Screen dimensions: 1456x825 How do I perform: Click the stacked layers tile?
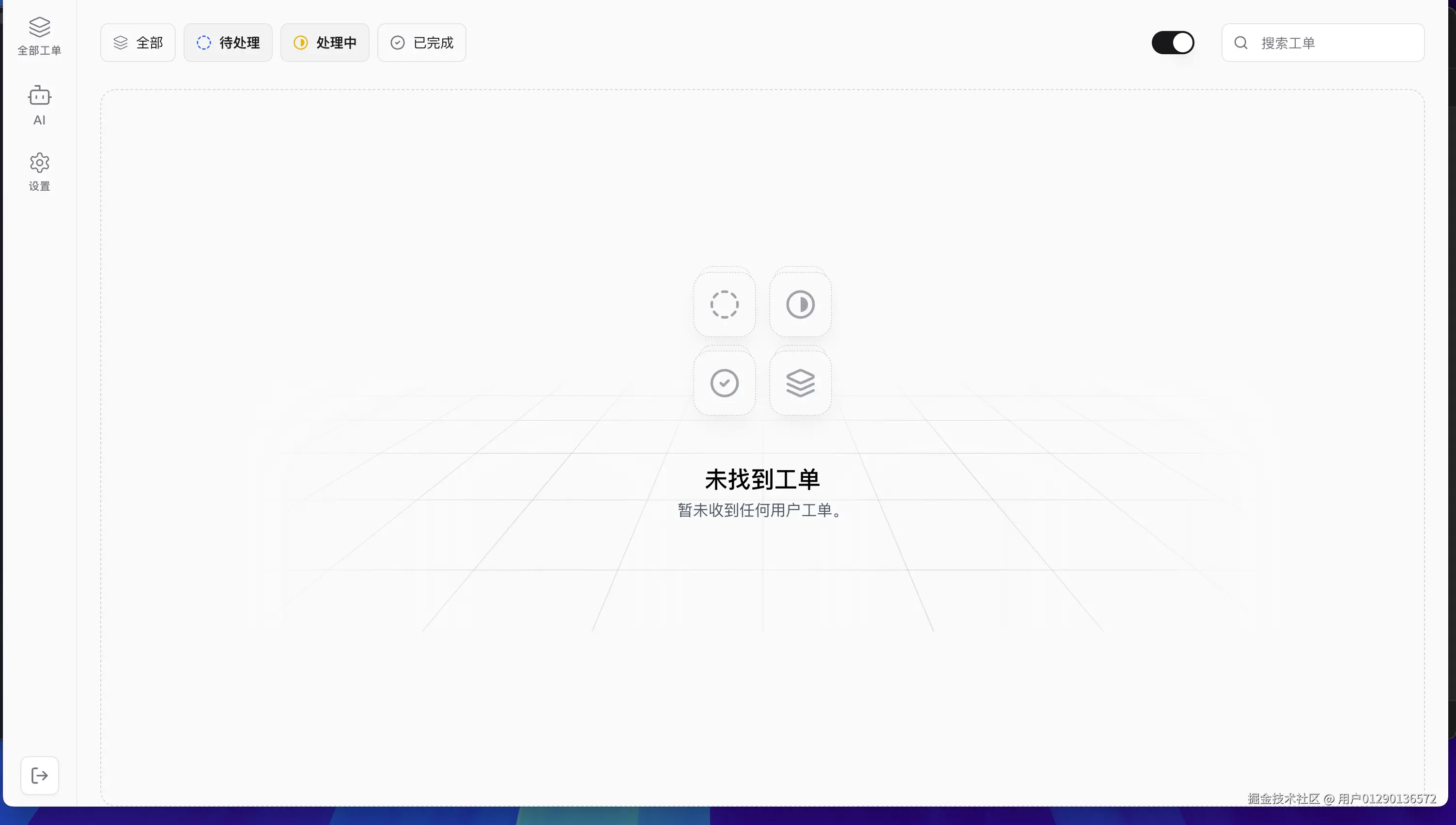coord(800,383)
